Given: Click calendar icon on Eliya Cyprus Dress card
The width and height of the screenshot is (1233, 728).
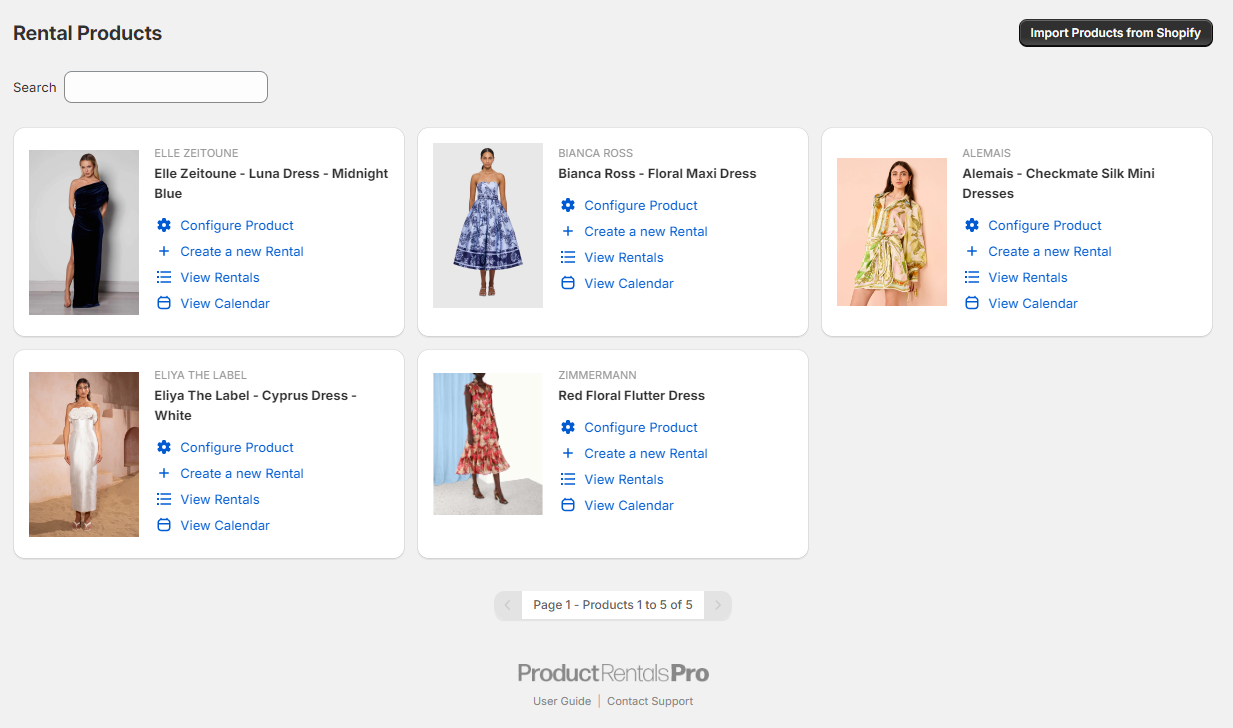Looking at the screenshot, I should pyautogui.click(x=164, y=526).
